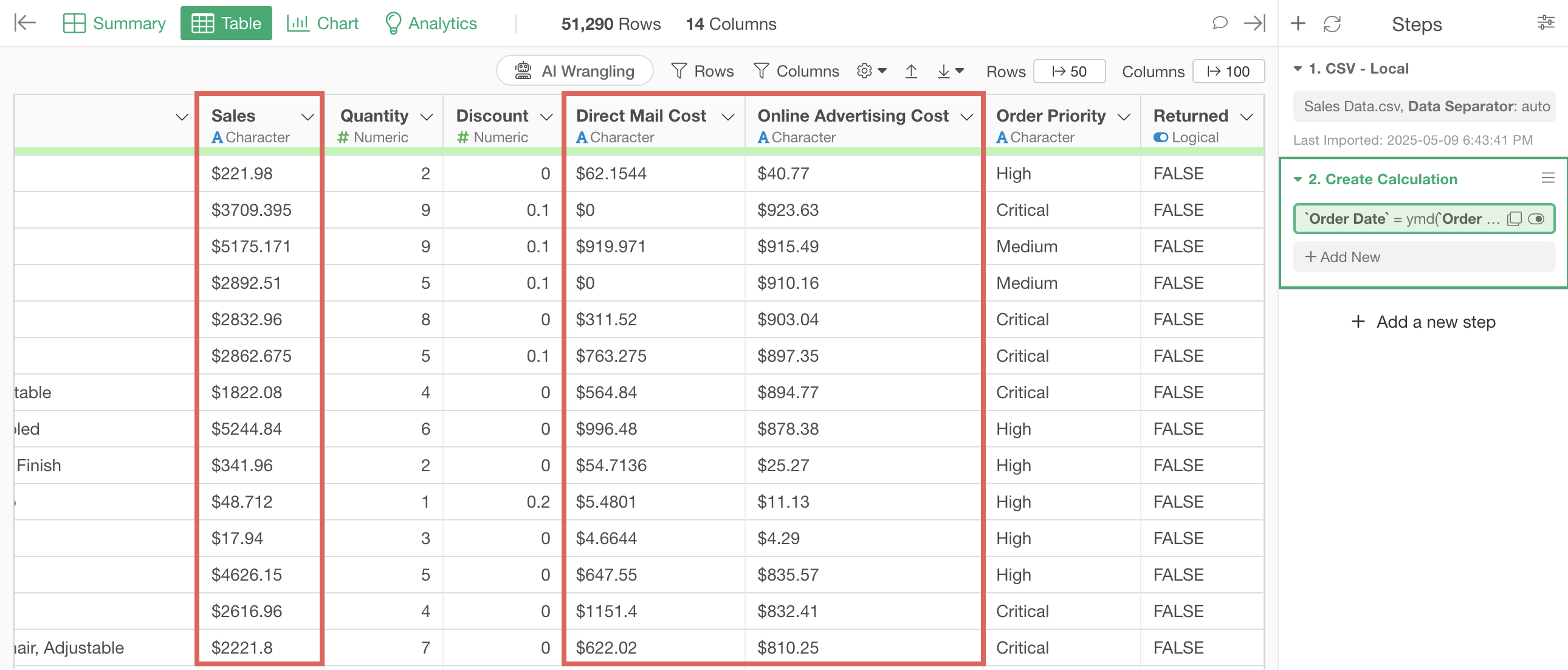
Task: Click the AI Wrangling button
Action: click(574, 71)
